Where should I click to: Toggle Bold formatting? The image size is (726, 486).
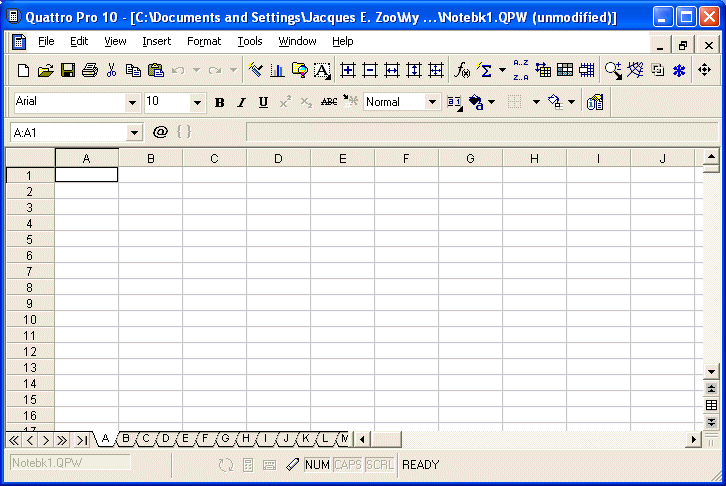click(219, 102)
